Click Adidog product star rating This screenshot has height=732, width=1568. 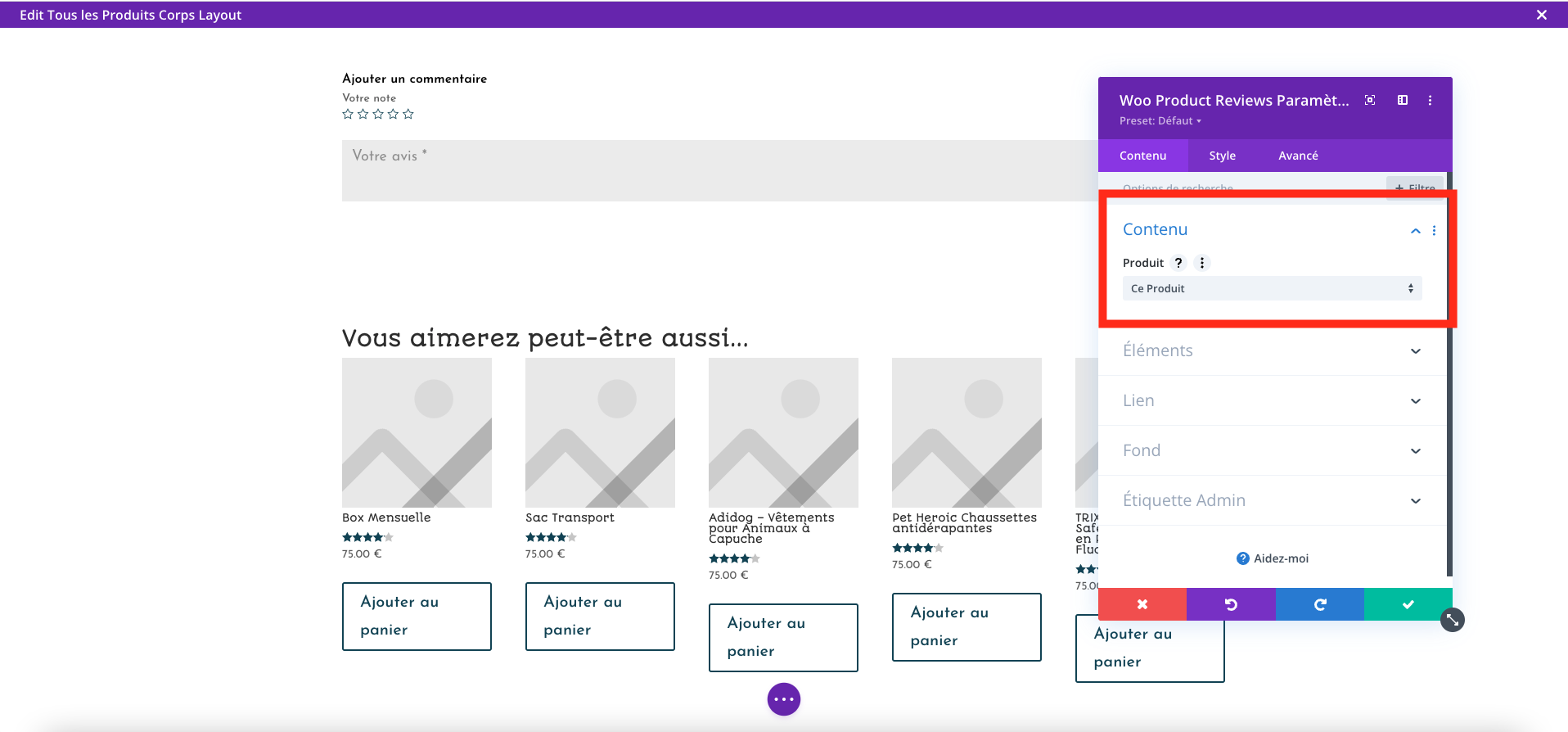coord(734,558)
